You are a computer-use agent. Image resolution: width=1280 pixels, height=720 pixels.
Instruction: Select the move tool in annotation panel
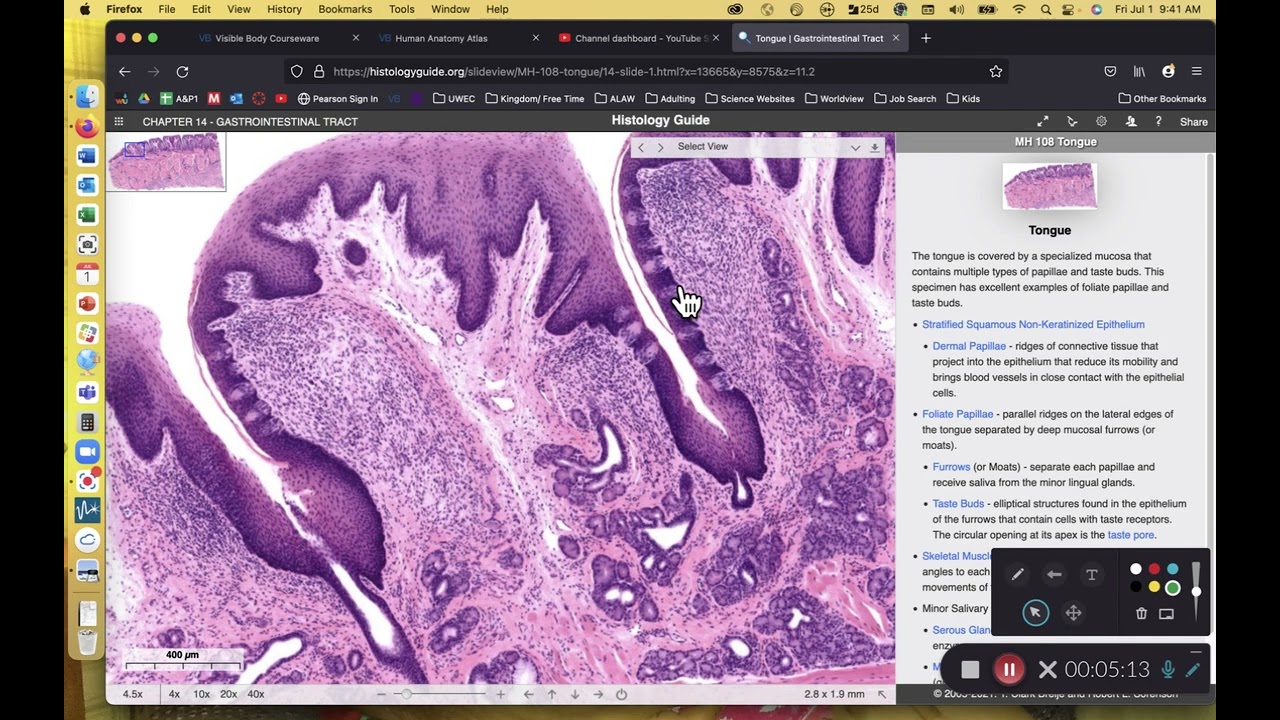pos(1073,613)
